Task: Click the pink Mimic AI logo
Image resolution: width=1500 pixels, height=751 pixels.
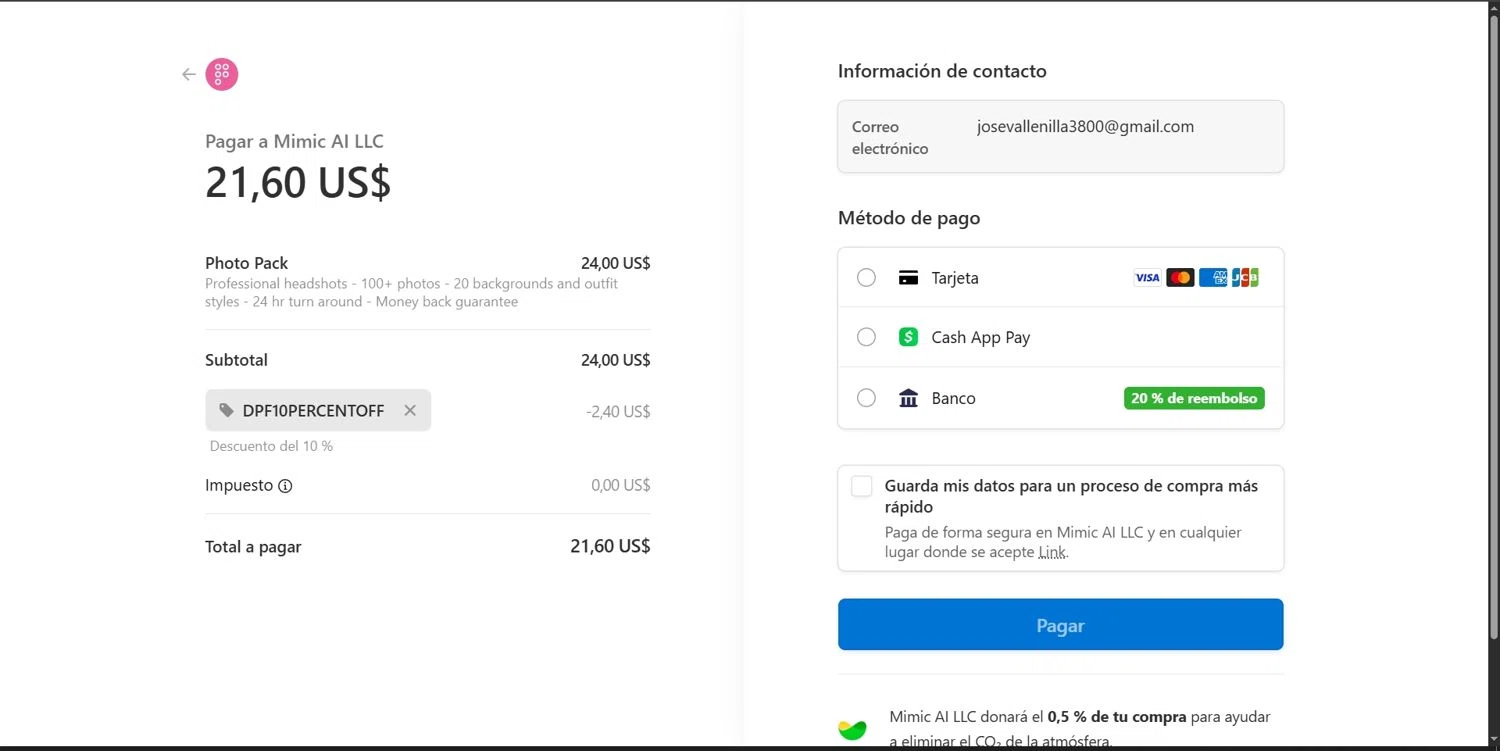Action: pos(222,74)
